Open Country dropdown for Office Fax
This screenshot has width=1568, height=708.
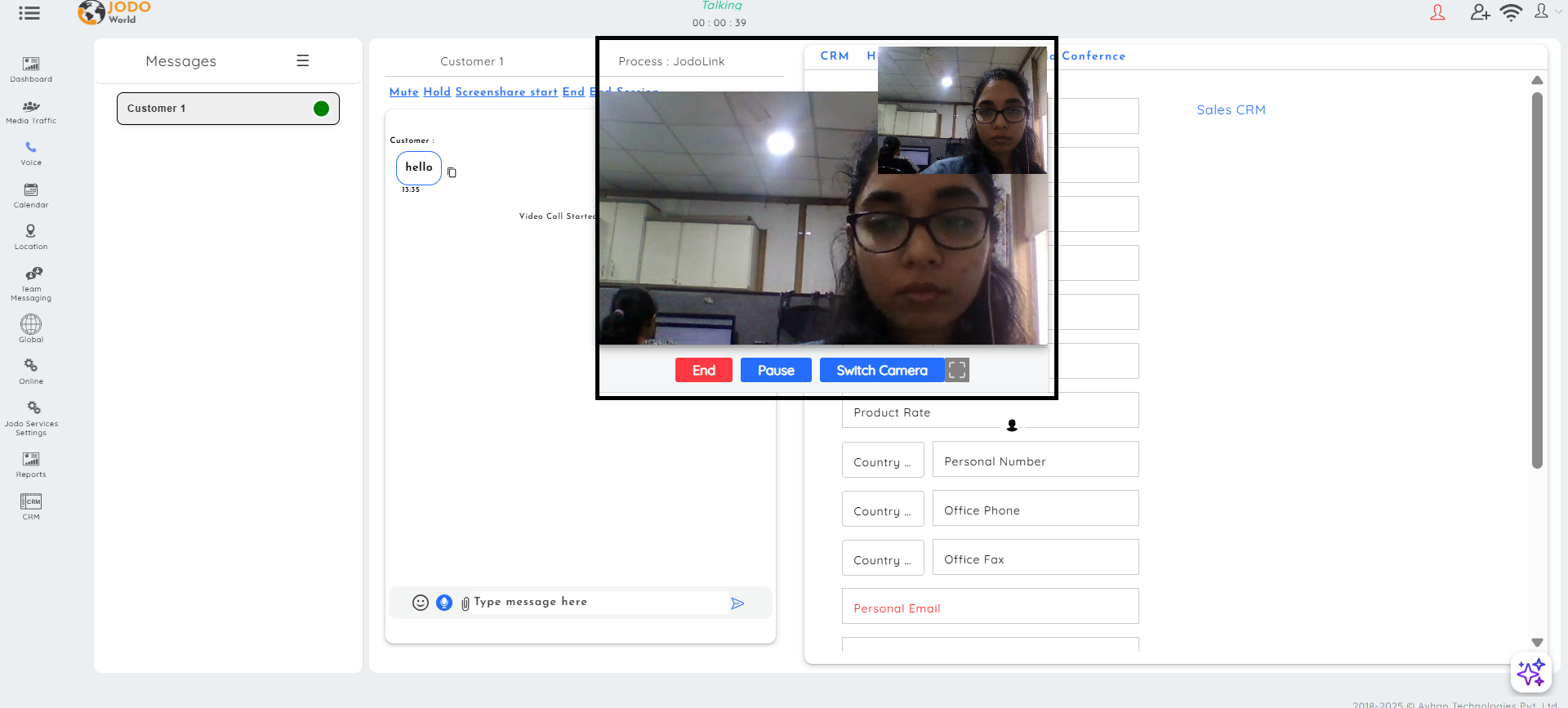(883, 558)
